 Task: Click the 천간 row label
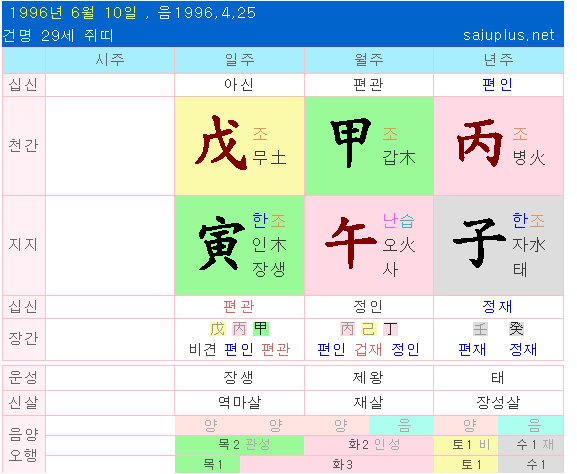(24, 145)
